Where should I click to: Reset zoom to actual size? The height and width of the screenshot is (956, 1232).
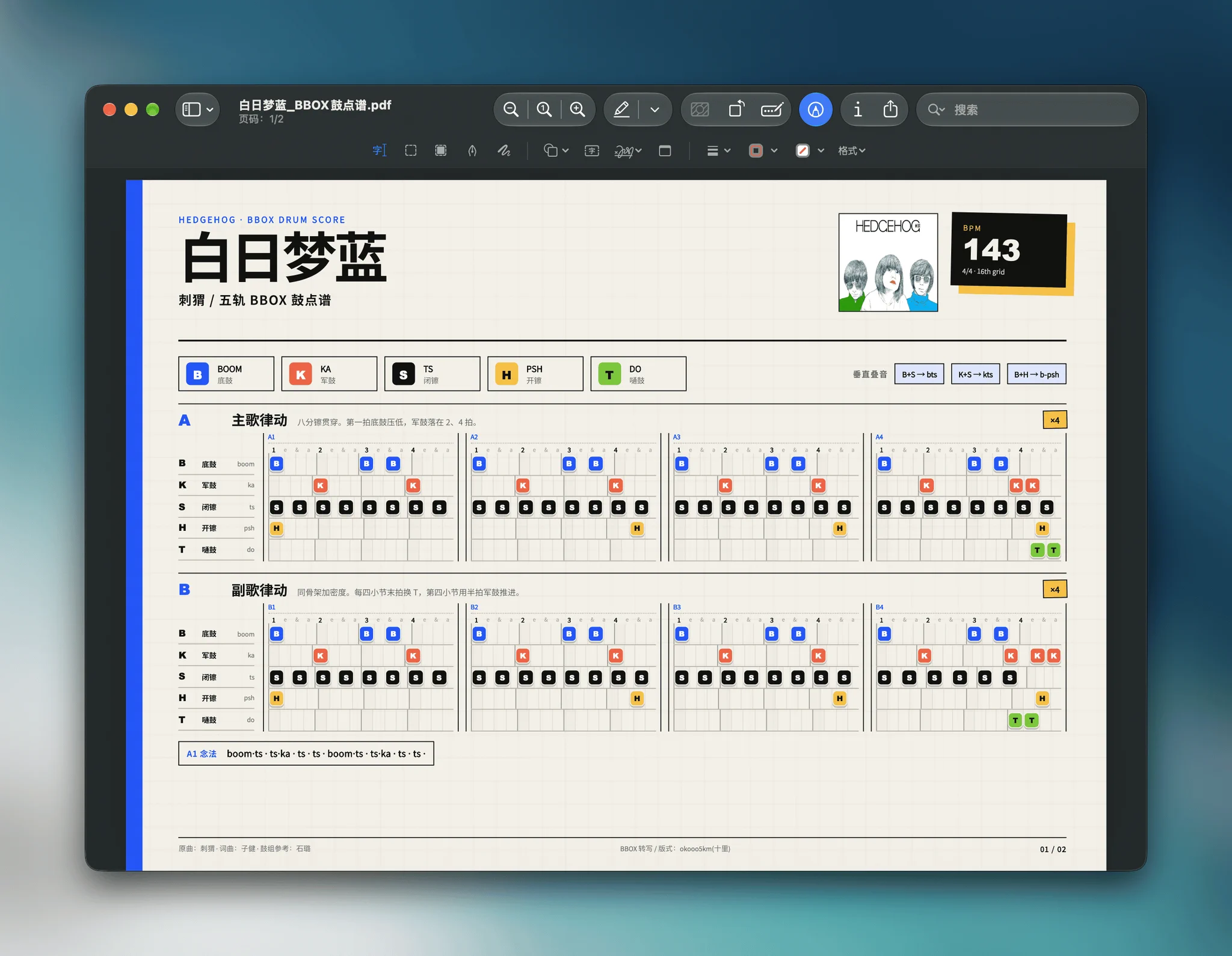click(544, 109)
